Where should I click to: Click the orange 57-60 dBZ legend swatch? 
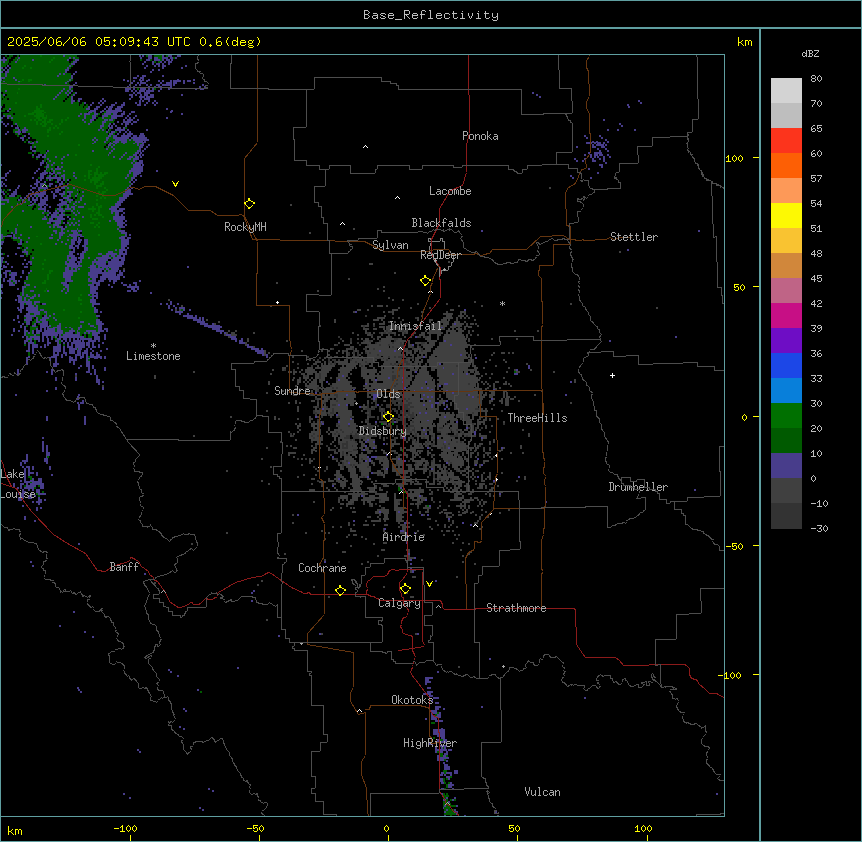tap(786, 165)
